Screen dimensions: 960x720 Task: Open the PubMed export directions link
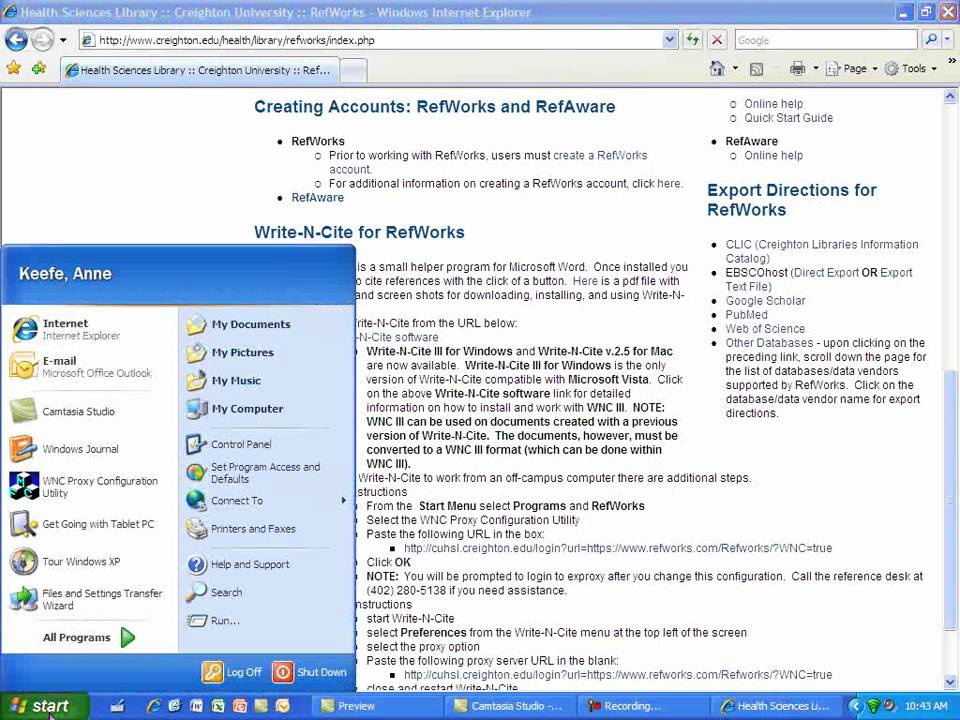746,315
